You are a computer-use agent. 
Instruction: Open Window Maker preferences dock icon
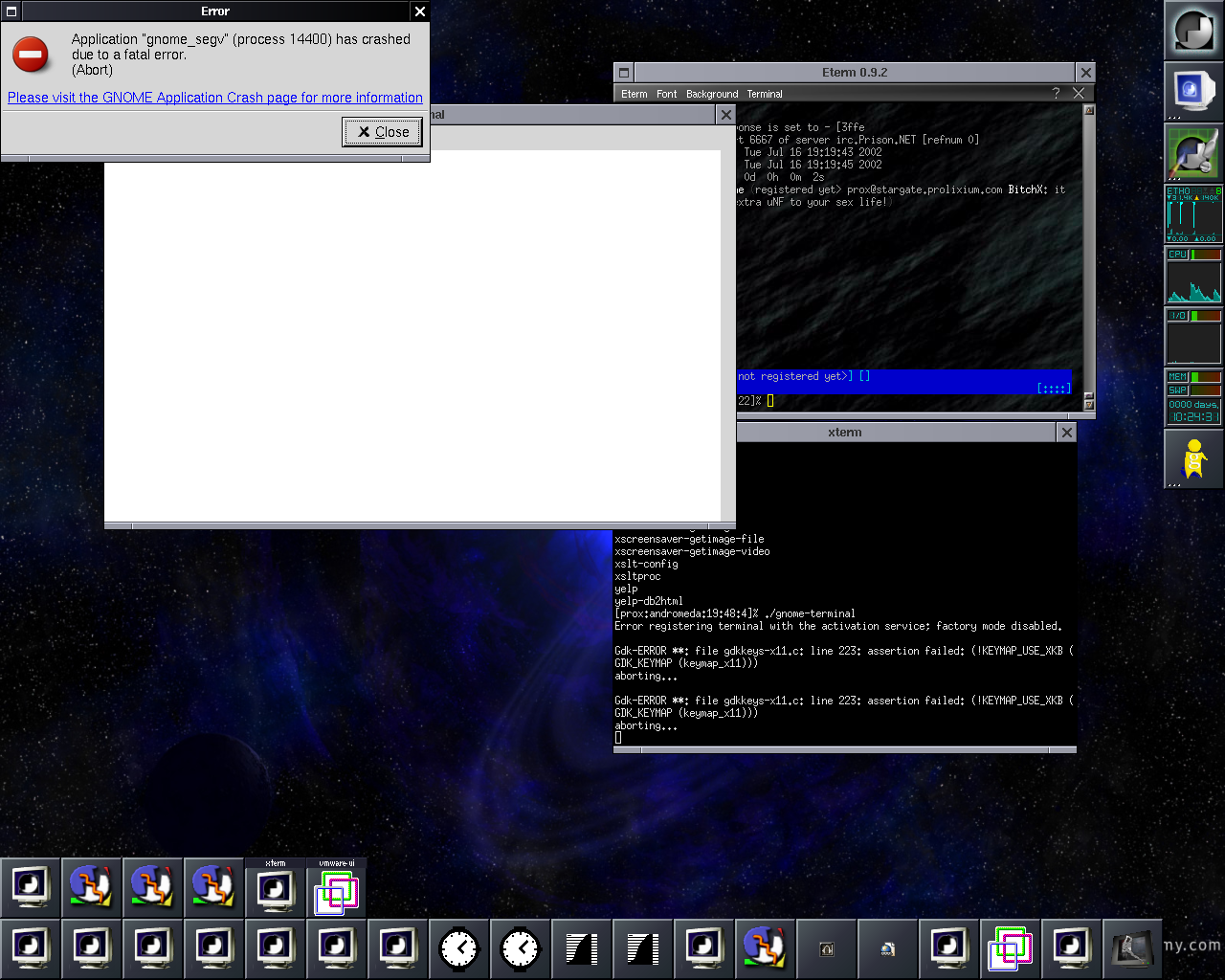1193,153
